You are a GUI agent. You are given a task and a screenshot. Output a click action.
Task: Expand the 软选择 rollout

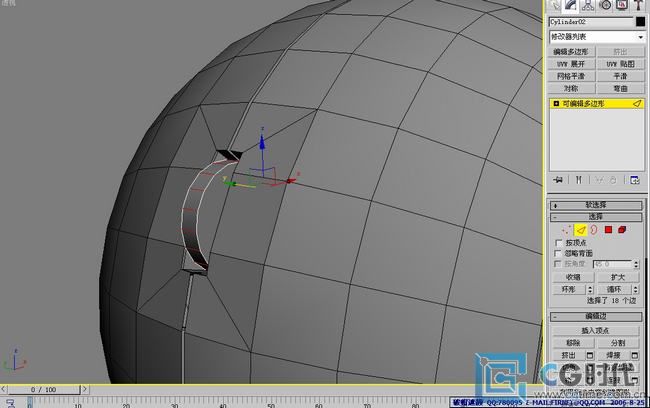(596, 205)
